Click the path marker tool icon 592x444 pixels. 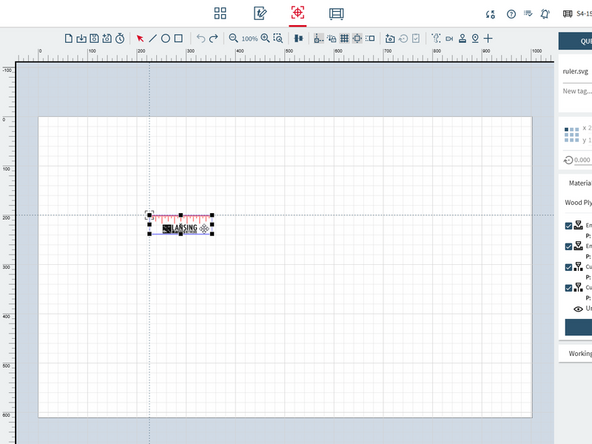pos(436,38)
